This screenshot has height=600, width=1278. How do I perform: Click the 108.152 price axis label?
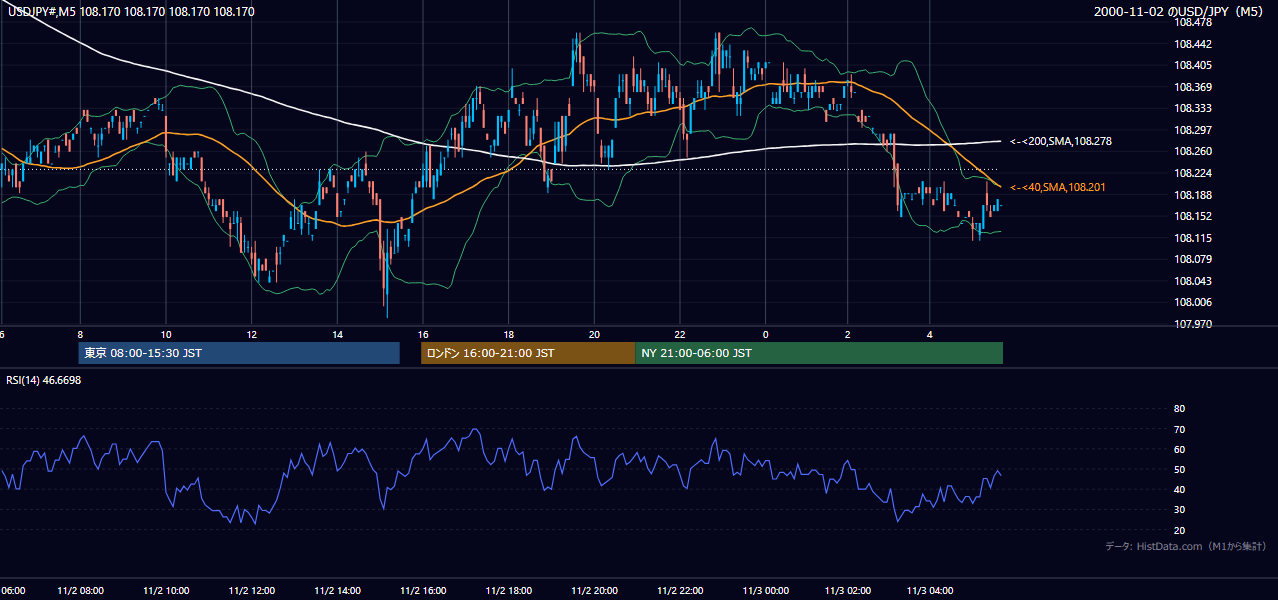point(1194,216)
